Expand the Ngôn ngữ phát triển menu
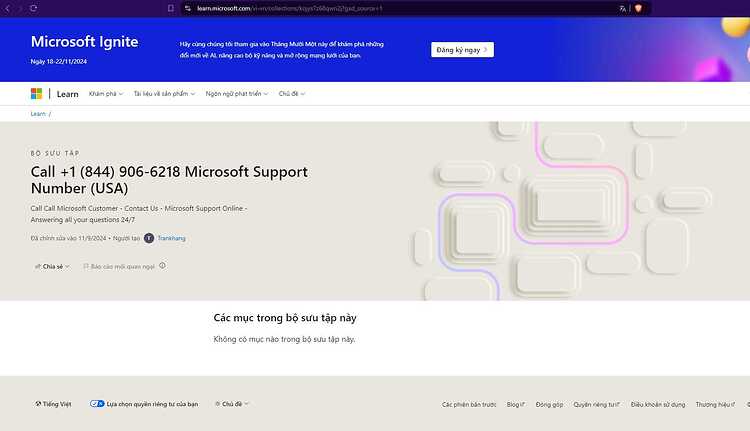The width and height of the screenshot is (750, 431). click(x=237, y=94)
